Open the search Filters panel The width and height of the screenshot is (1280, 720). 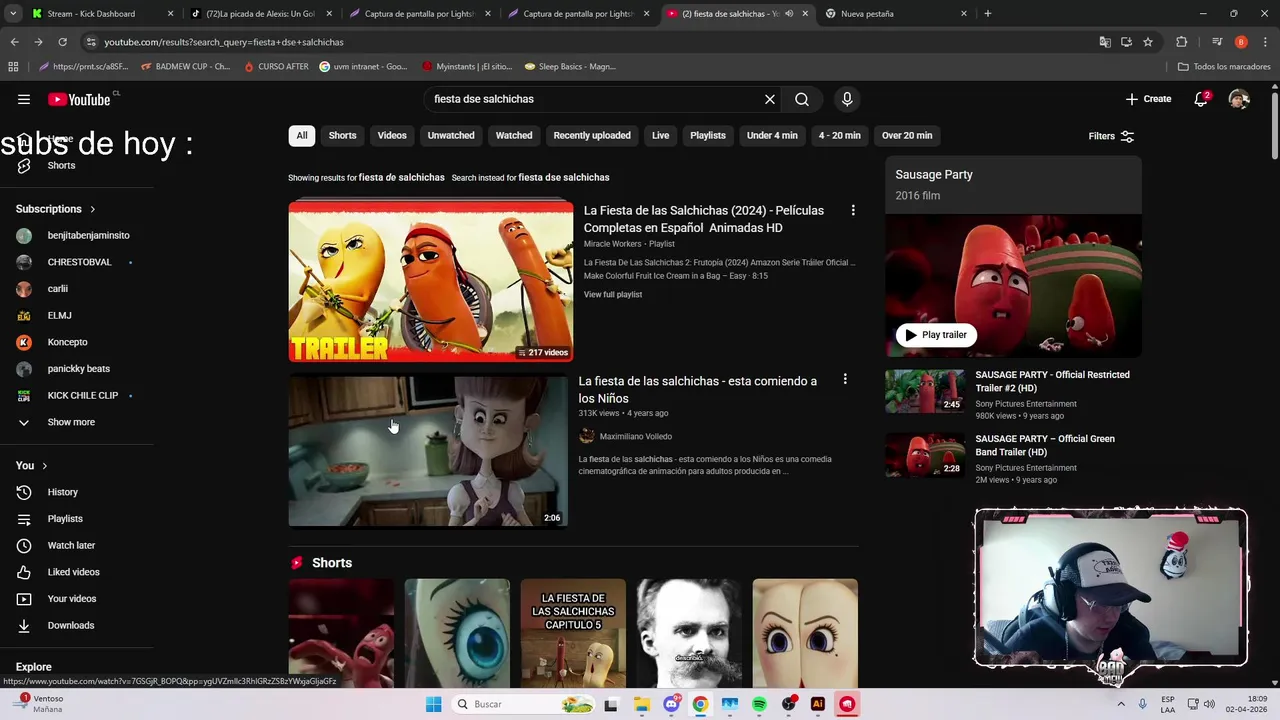(x=1111, y=136)
